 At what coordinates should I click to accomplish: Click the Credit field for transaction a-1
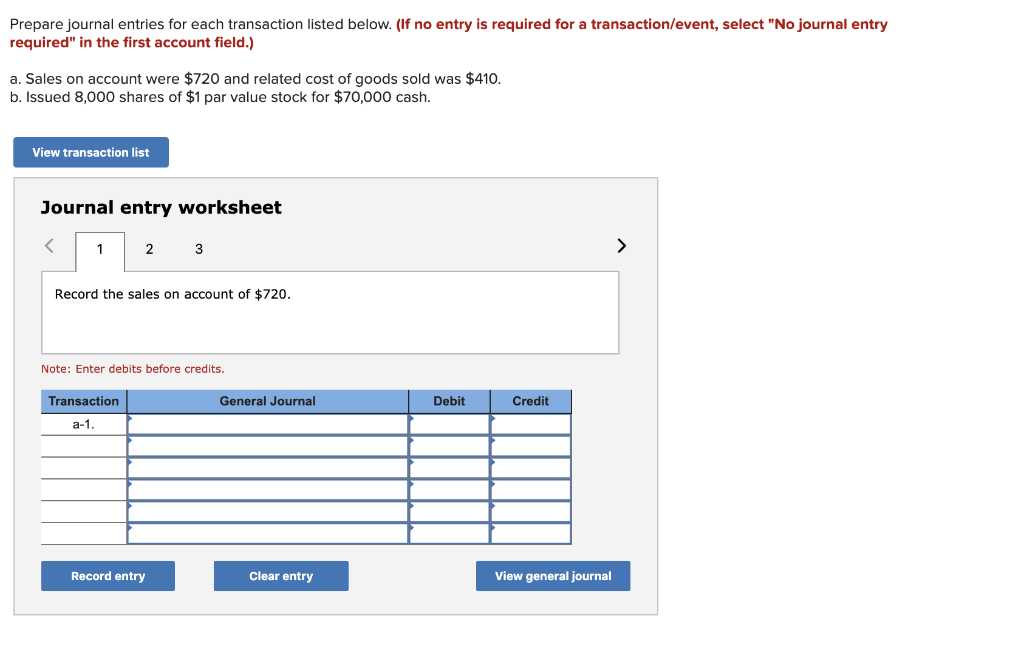click(x=530, y=423)
